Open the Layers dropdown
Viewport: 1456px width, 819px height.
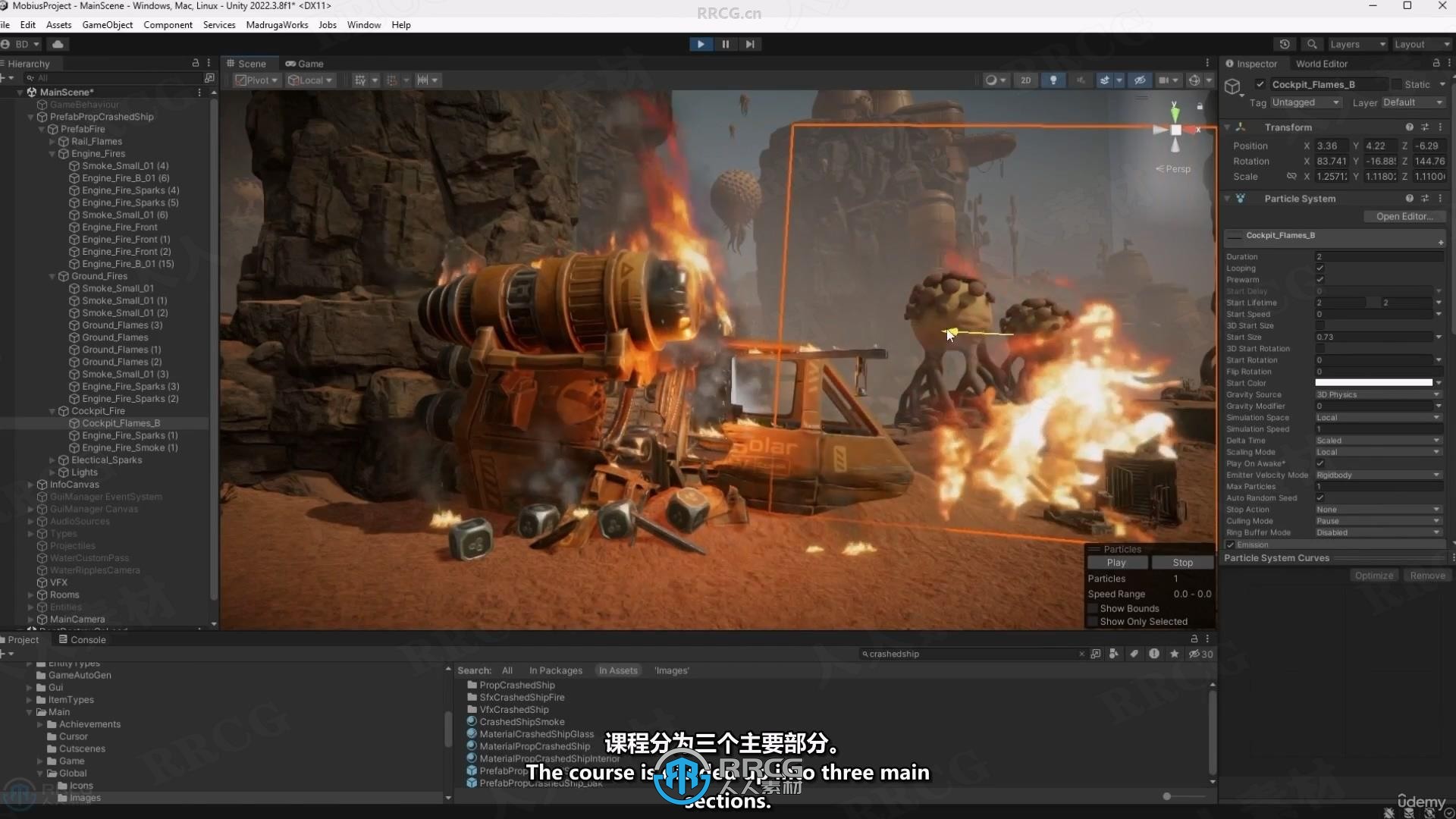pos(1357,44)
